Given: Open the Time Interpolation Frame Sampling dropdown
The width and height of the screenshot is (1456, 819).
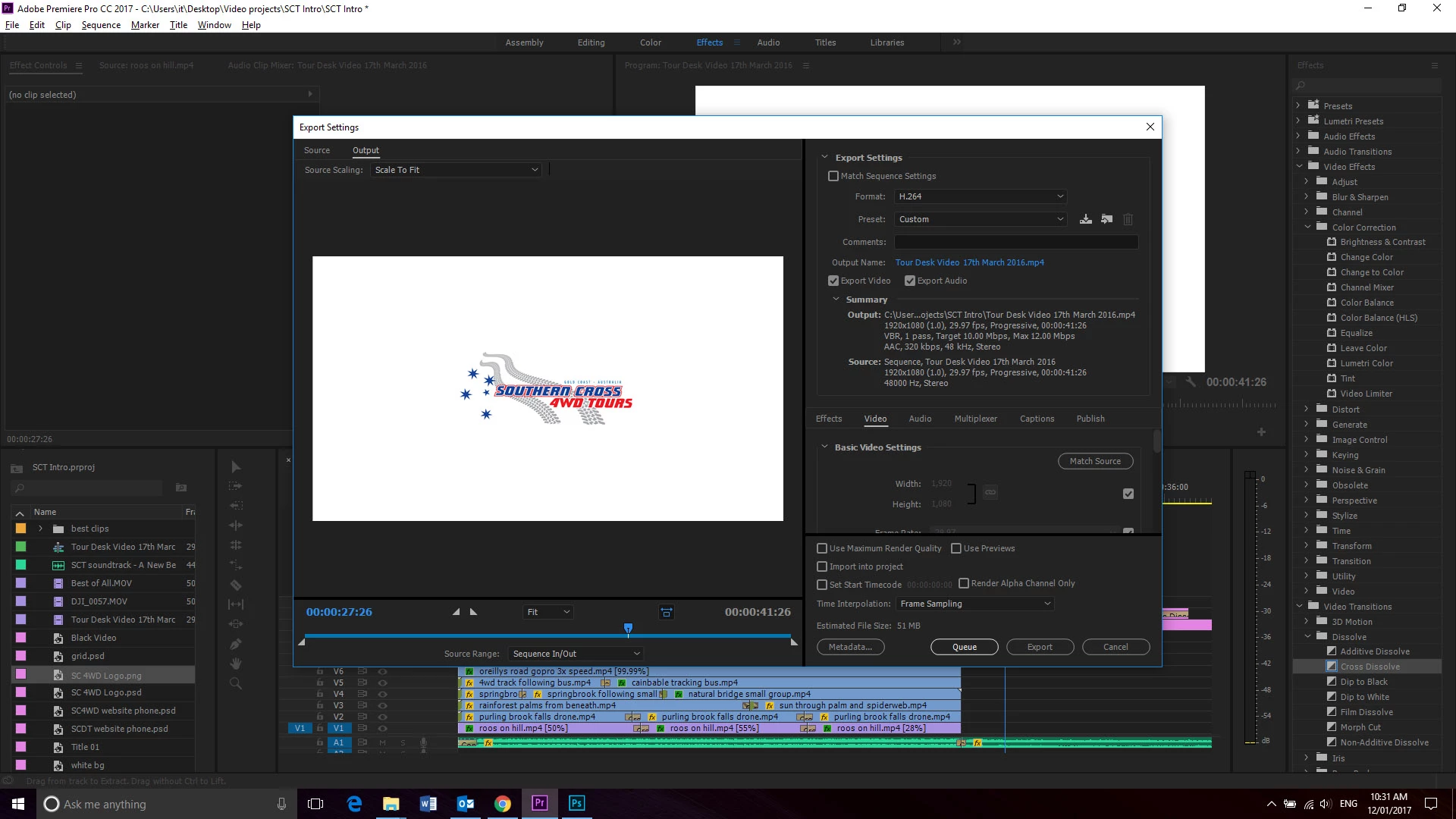Looking at the screenshot, I should tap(975, 604).
